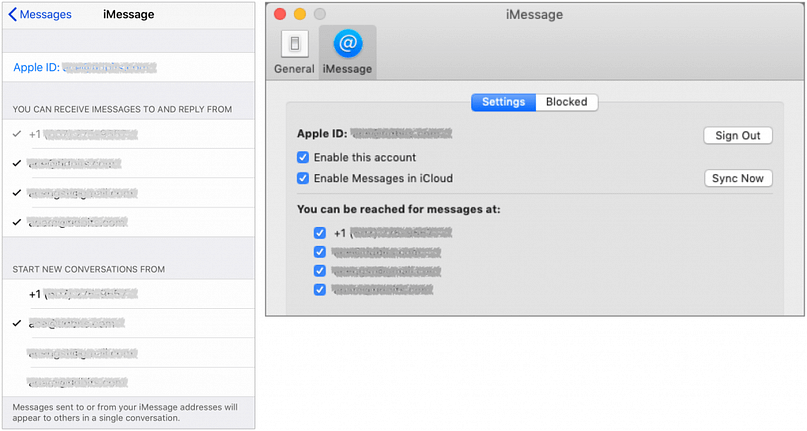Tap the last email under Start New Conversations
Viewport: 807px width, 431px height.
129,382
